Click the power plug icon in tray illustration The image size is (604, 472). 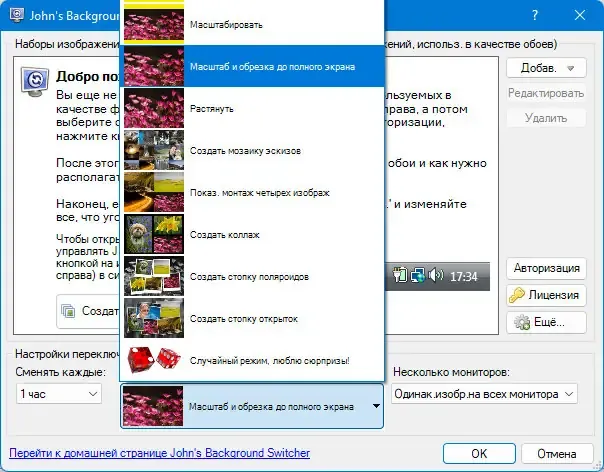pyautogui.click(x=400, y=275)
